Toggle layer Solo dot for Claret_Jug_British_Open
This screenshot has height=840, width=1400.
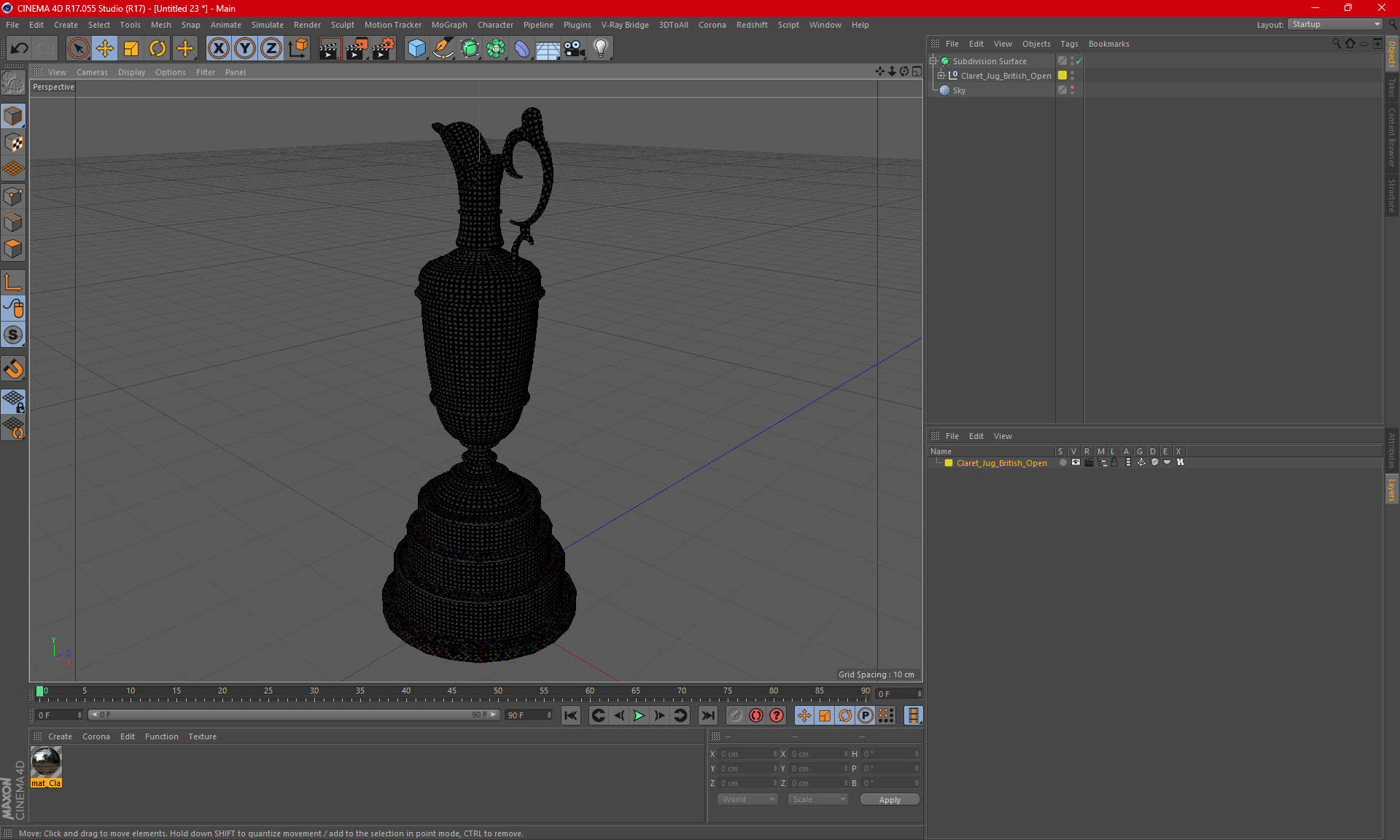[1062, 462]
